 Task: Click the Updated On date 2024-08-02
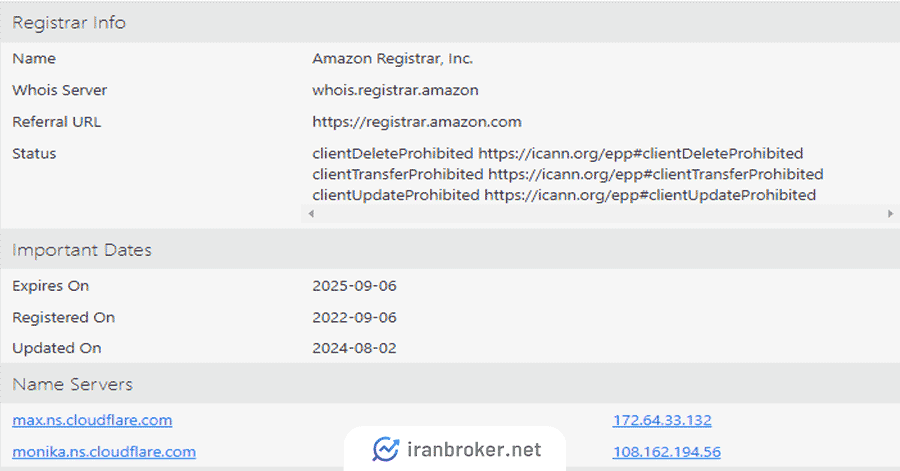tap(354, 348)
